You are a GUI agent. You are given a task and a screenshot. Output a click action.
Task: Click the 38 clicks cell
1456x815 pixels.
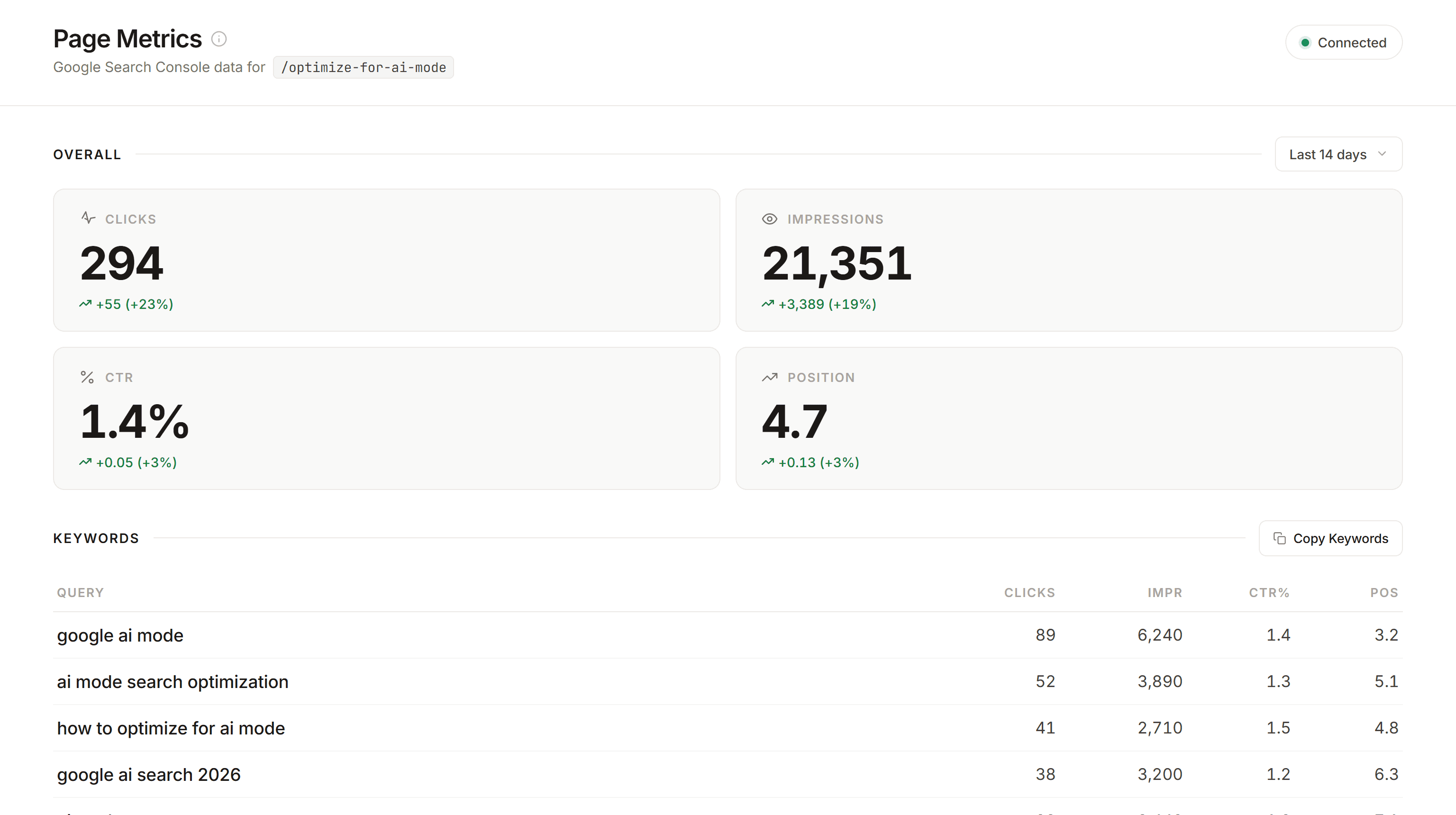pos(1045,774)
